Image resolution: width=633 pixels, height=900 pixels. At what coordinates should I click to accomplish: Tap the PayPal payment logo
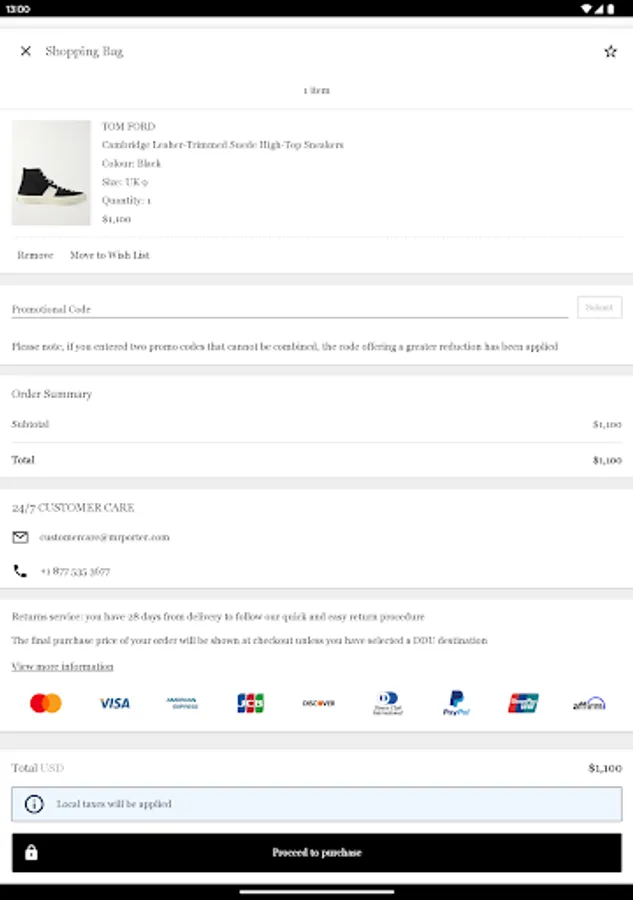456,703
